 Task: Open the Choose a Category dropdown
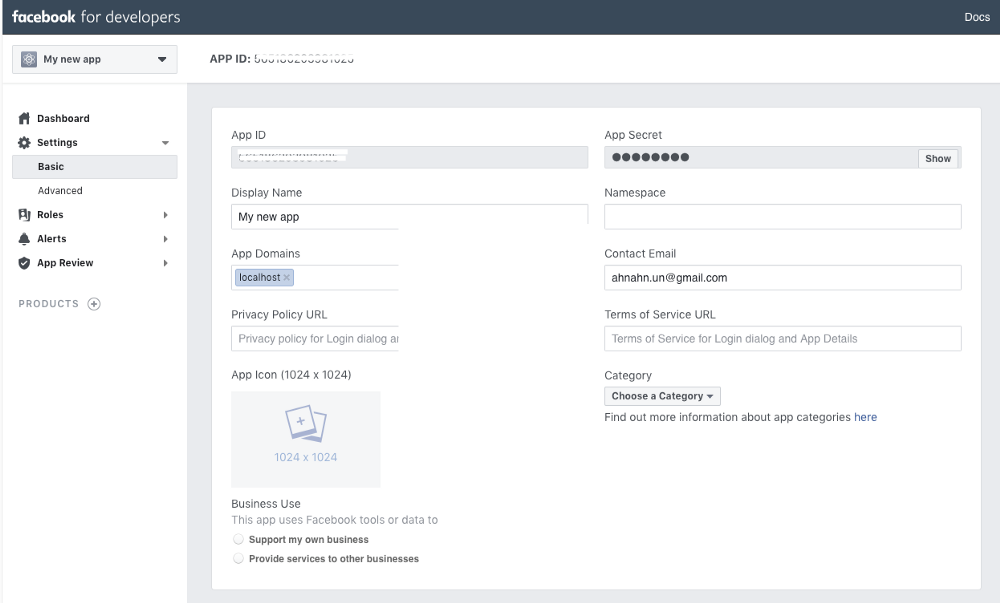coord(662,396)
